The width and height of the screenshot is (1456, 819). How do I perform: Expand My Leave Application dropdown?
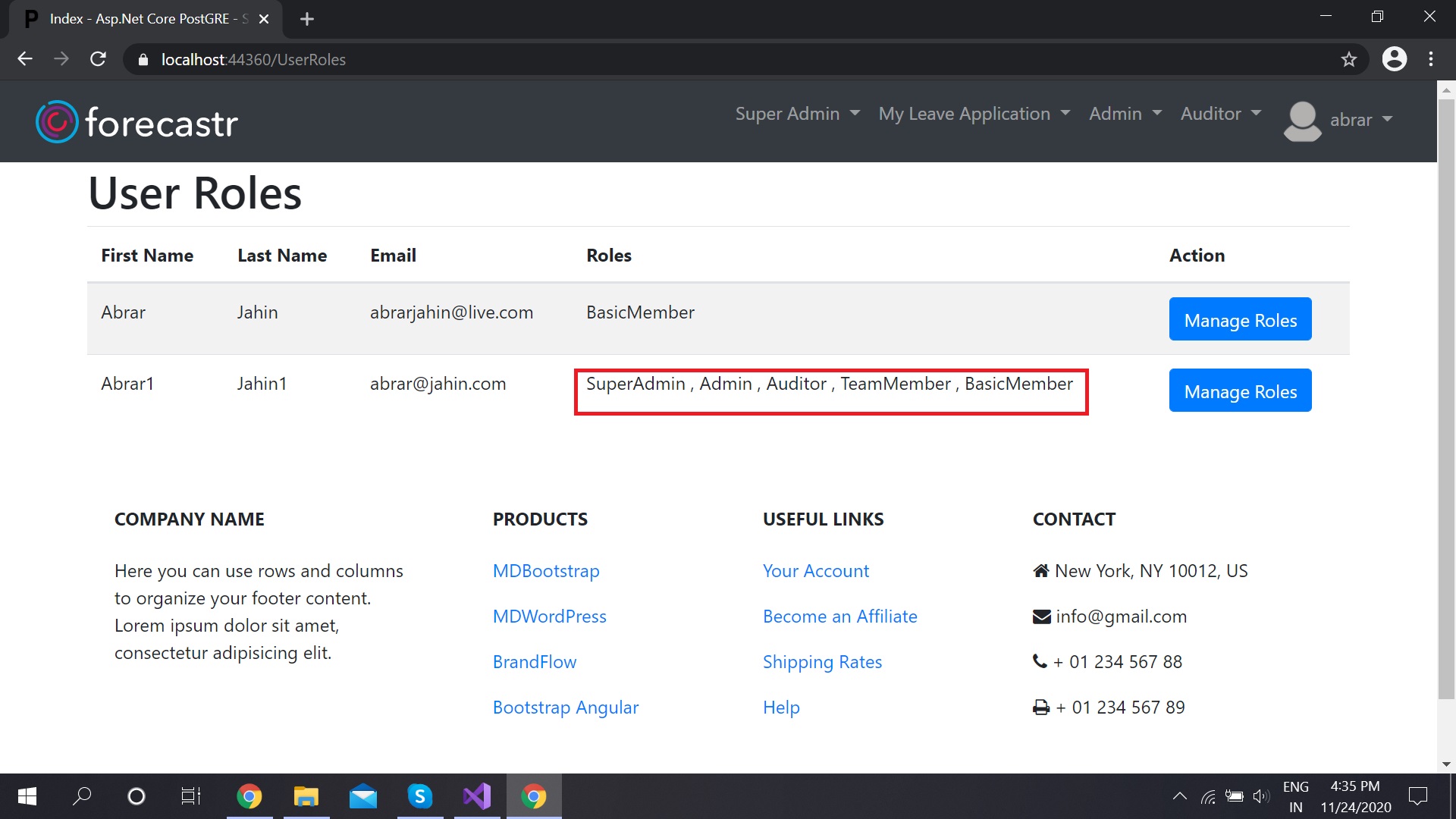coord(974,114)
